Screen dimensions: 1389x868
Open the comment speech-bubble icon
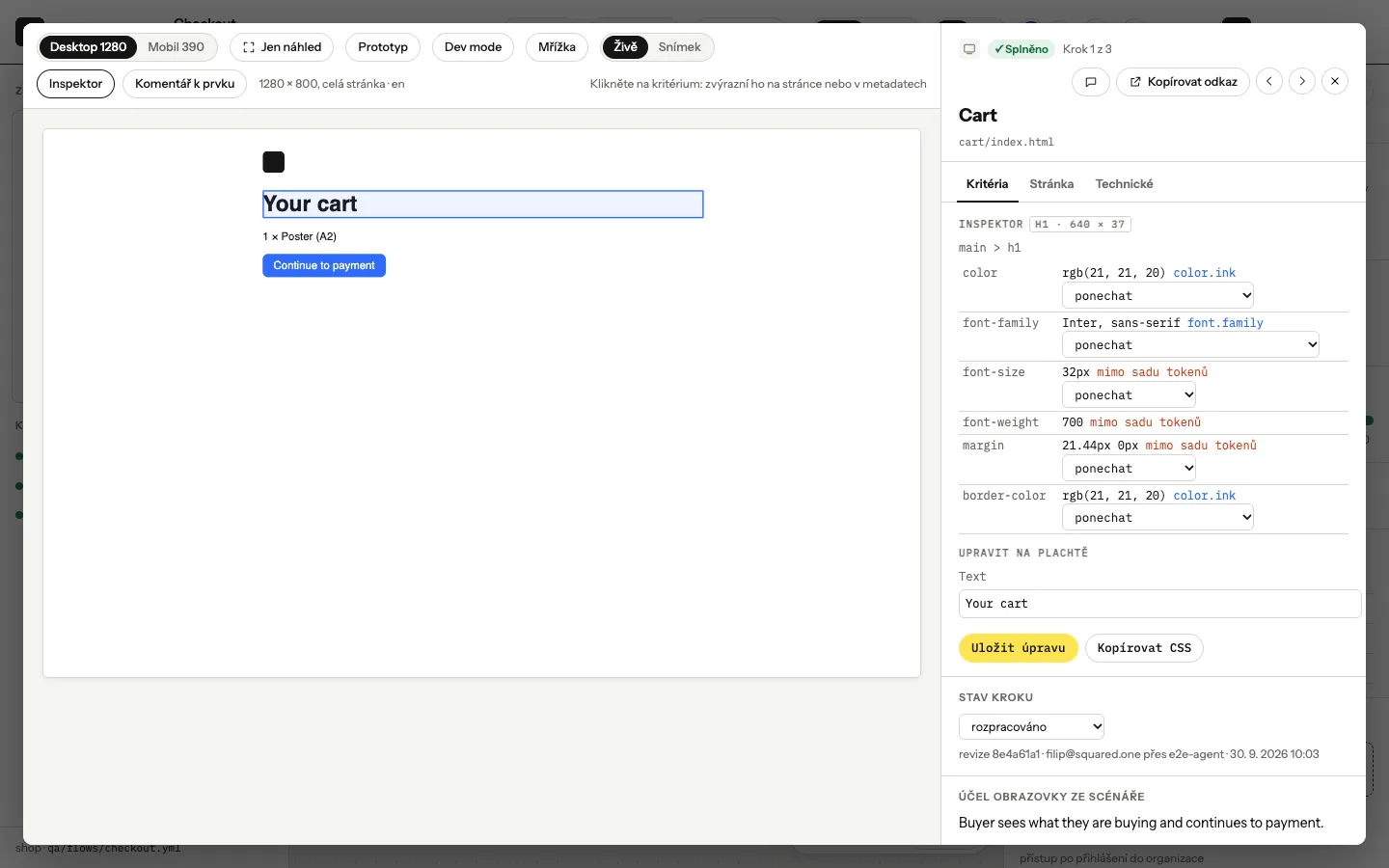(x=1091, y=82)
